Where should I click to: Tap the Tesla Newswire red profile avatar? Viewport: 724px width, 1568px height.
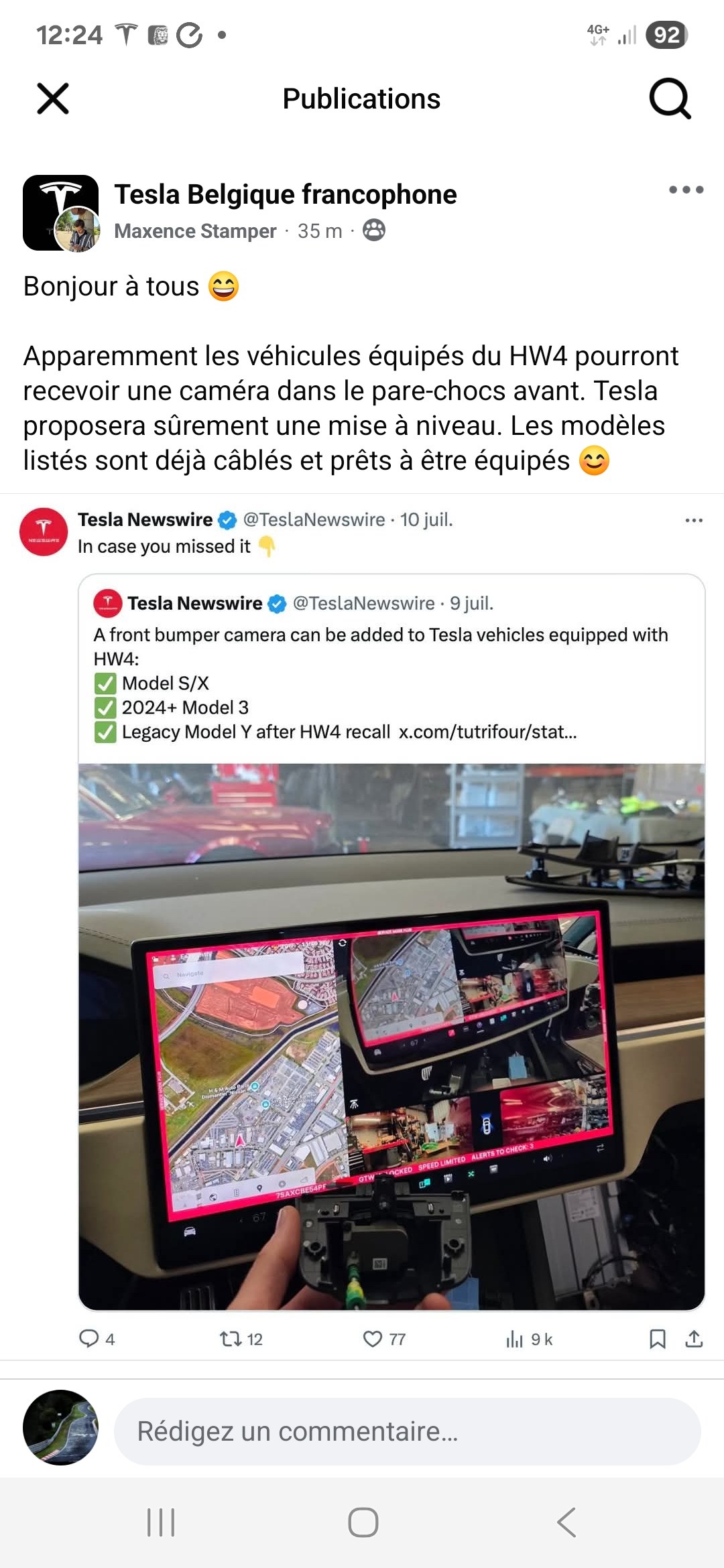point(44,532)
